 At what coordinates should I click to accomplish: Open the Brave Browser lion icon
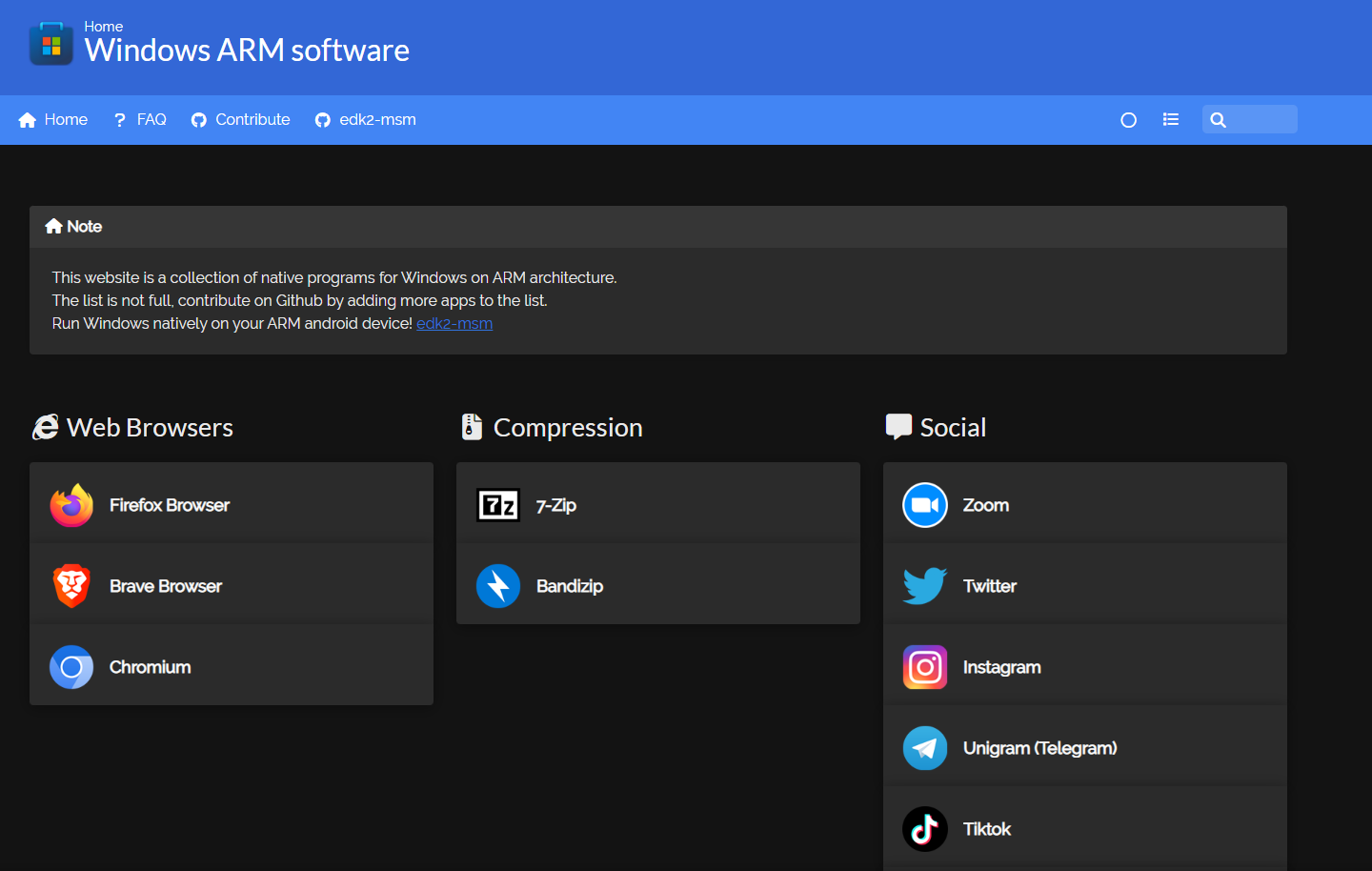tap(71, 586)
